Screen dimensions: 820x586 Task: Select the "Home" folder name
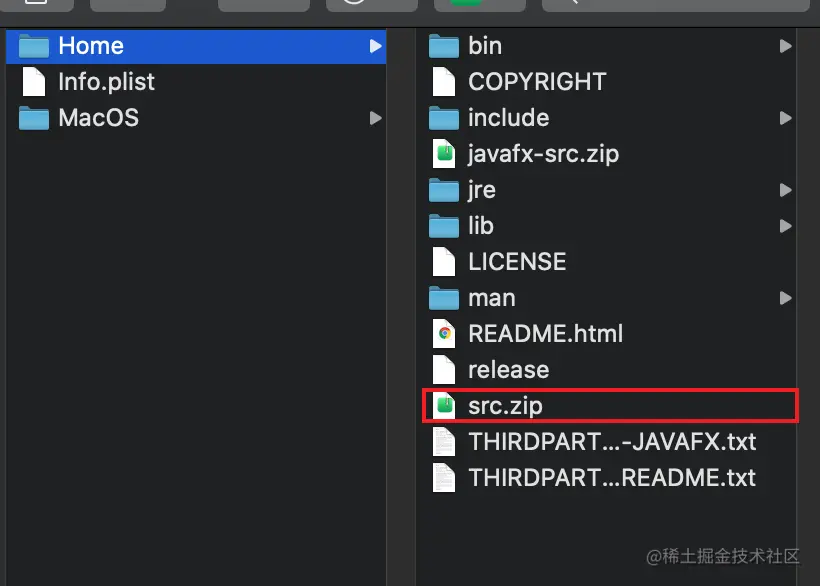91,46
